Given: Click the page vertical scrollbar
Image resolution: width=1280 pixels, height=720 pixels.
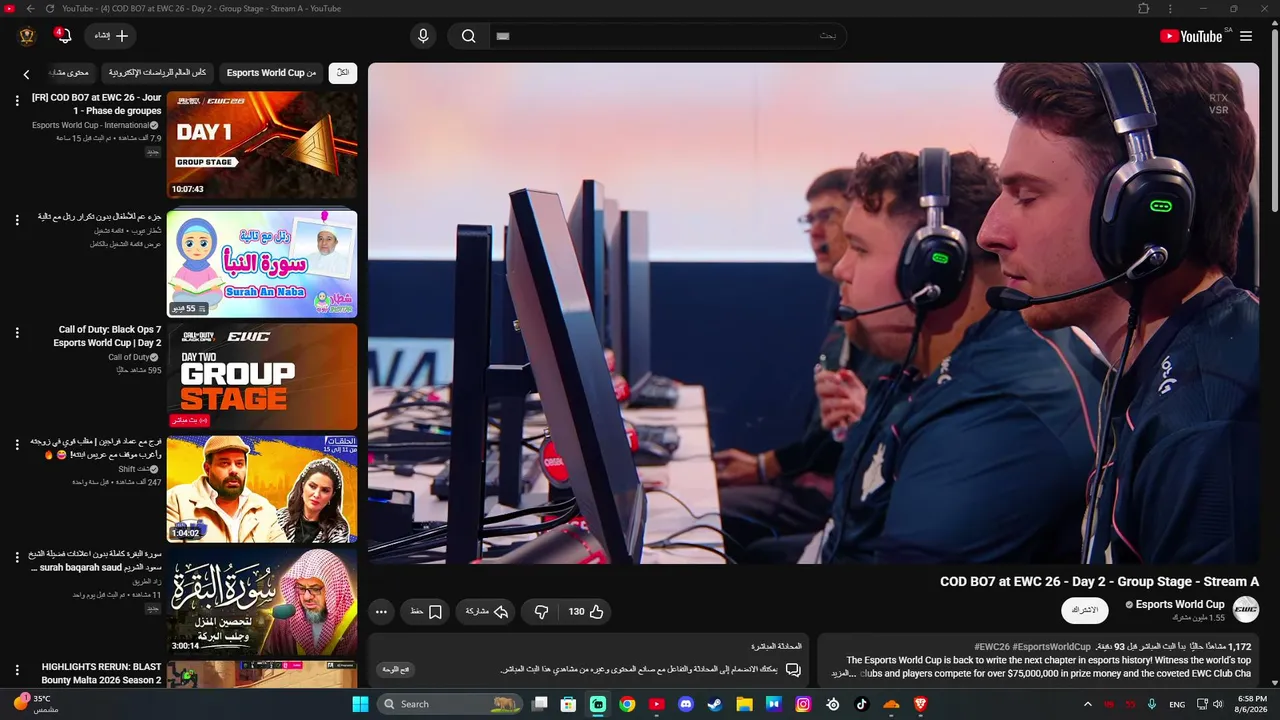Looking at the screenshot, I should tap(1274, 120).
